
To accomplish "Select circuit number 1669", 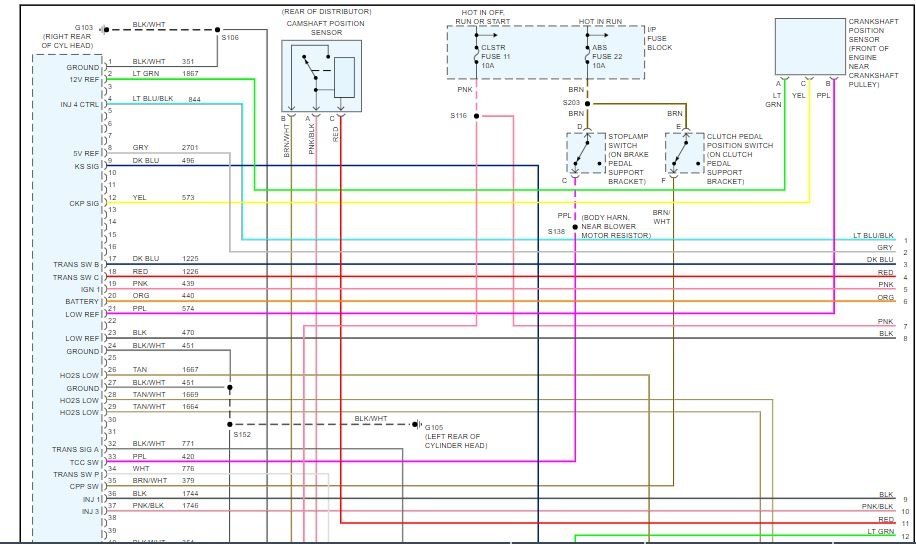I will [x=190, y=394].
